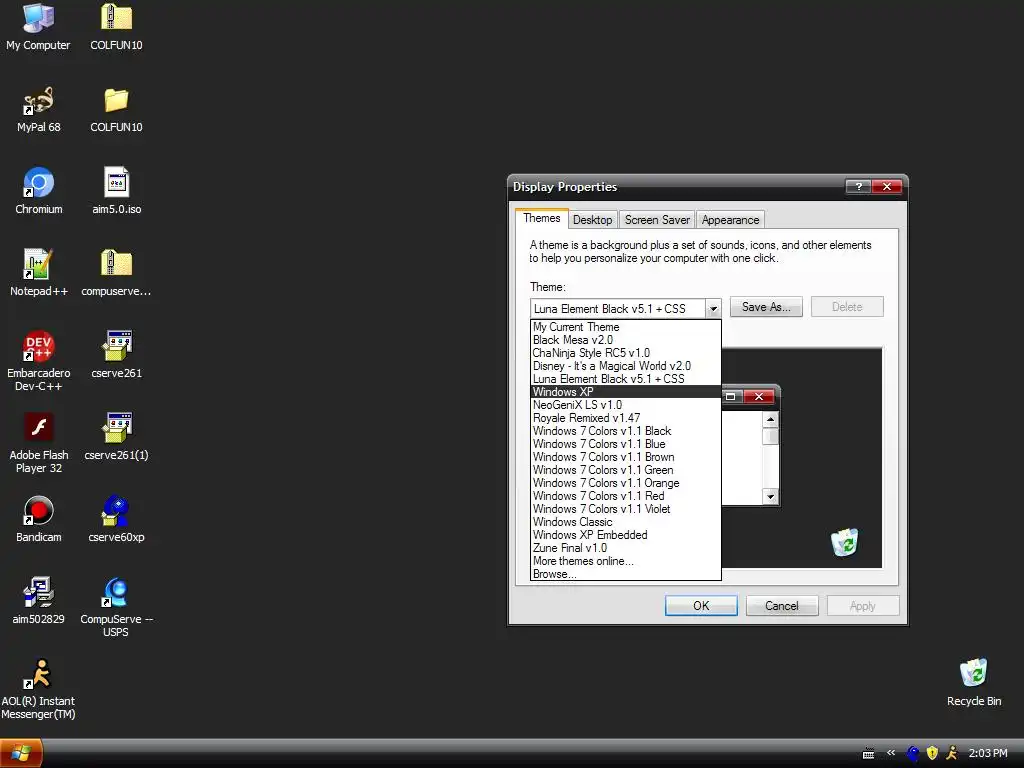Select the aim5.0.iso file icon
Viewport: 1024px width, 768px height.
point(116,191)
